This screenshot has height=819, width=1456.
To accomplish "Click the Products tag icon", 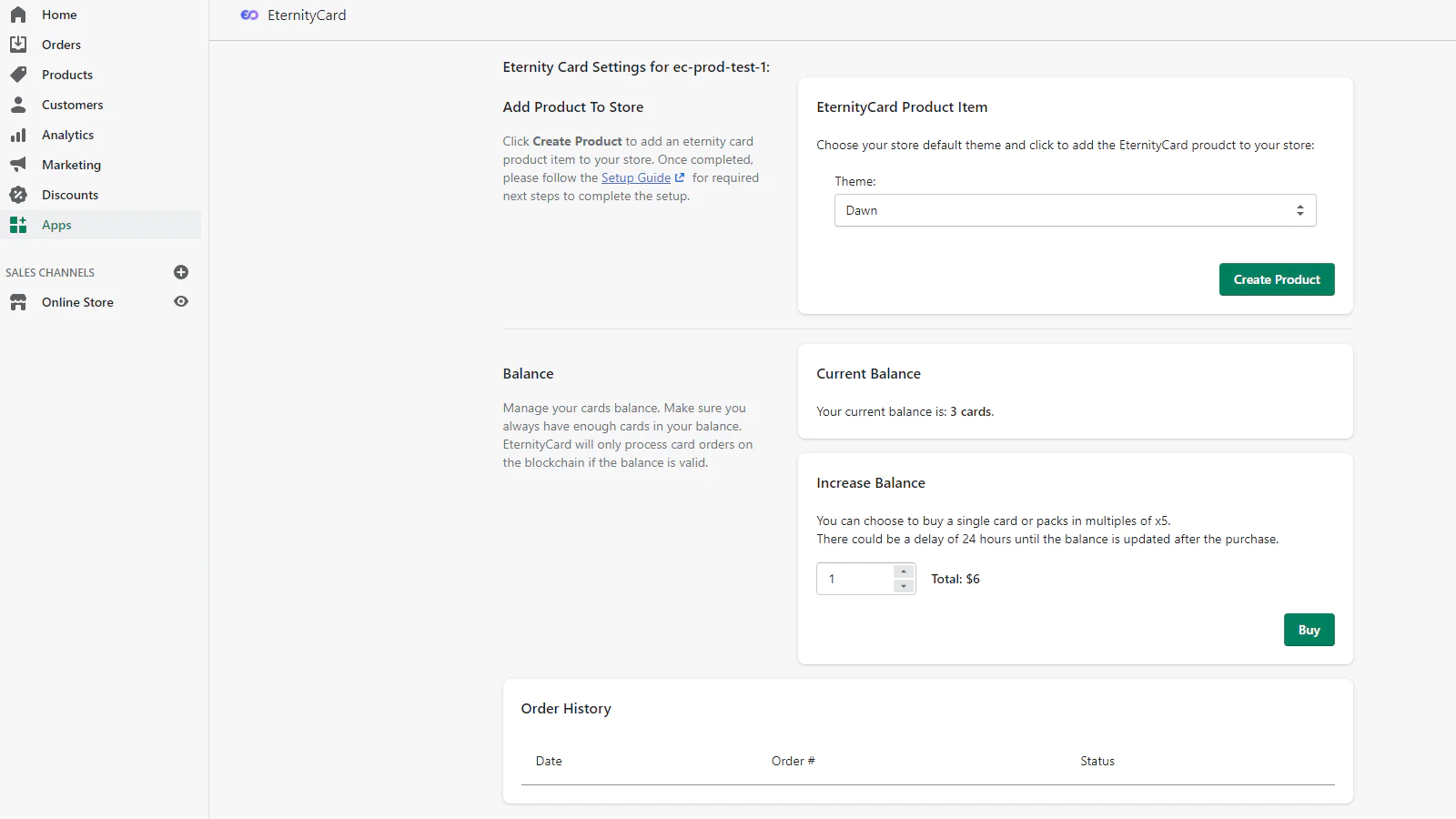I will tap(18, 75).
